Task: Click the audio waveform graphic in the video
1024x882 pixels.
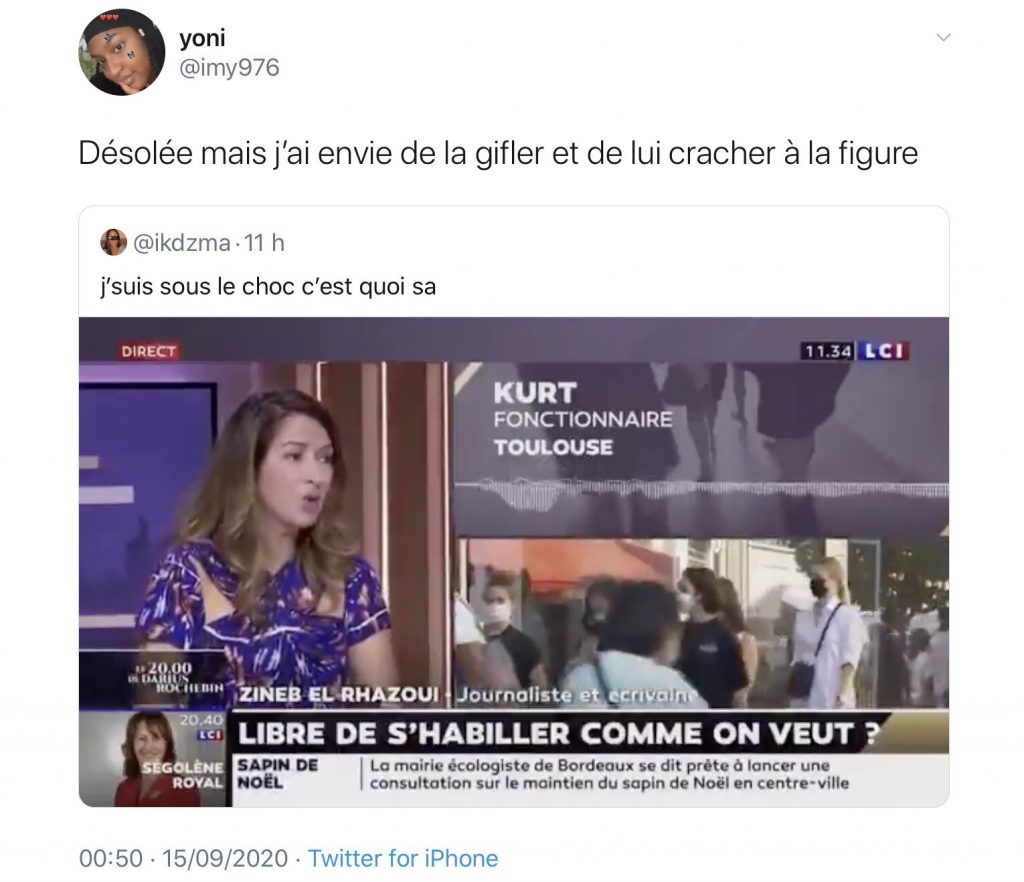Action: (701, 491)
